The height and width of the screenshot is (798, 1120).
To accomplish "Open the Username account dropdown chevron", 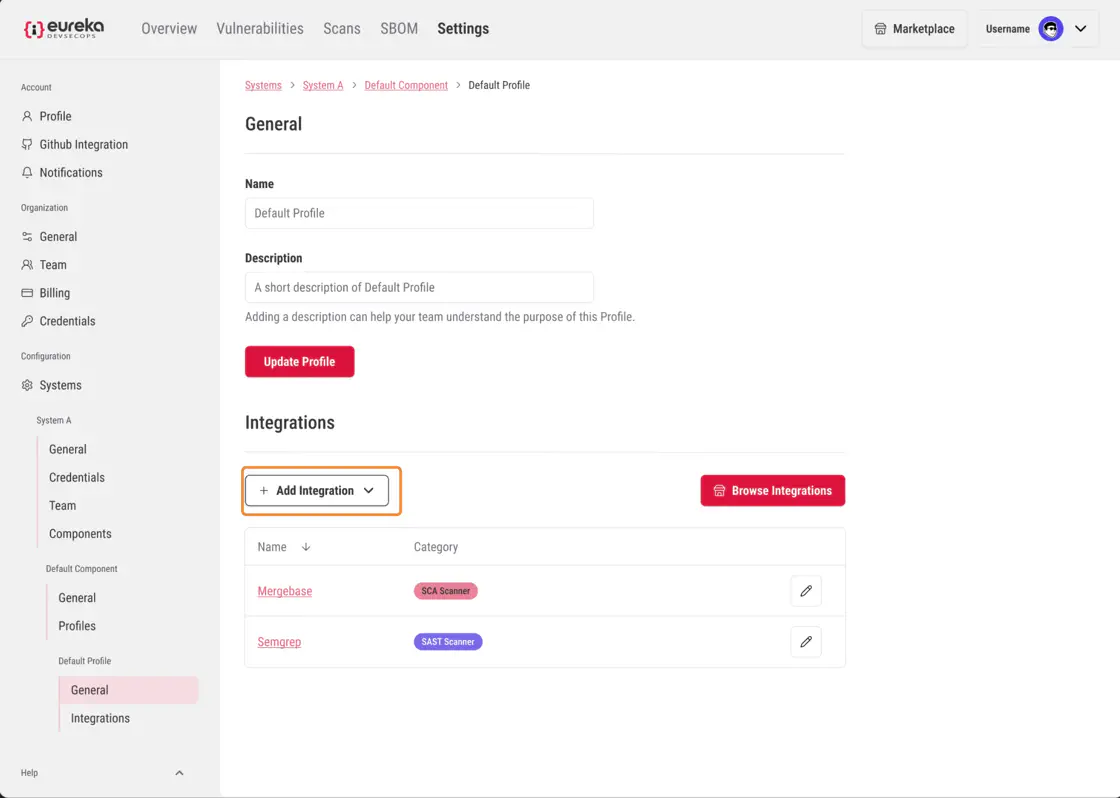I will (x=1081, y=29).
